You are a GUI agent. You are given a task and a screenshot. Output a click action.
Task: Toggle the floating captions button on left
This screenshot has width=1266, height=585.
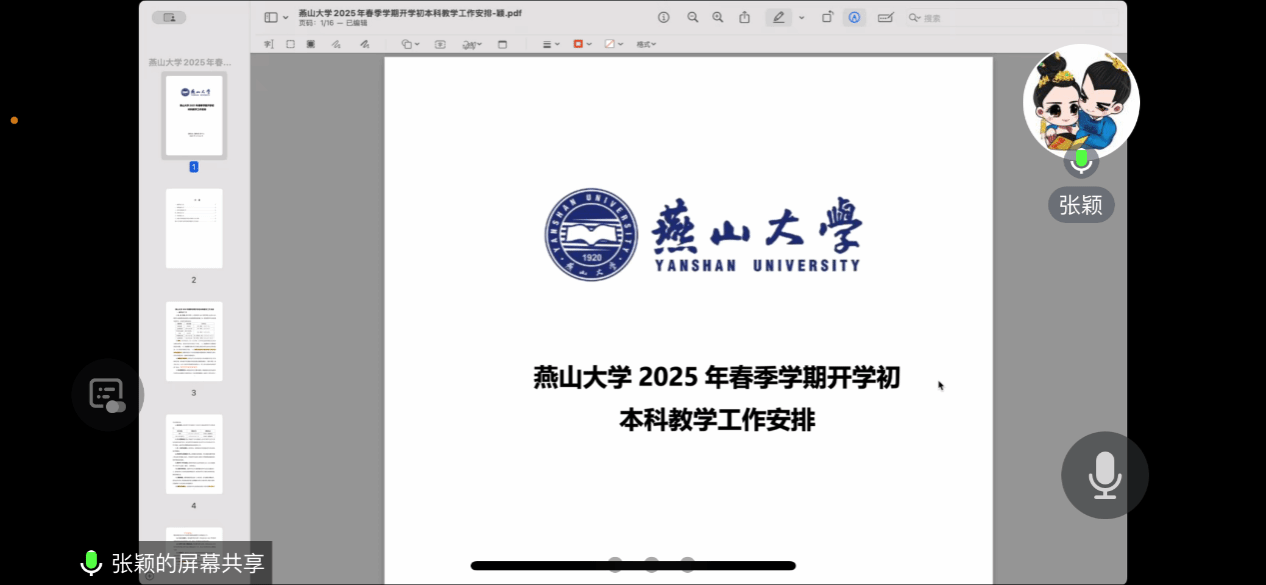pos(107,394)
